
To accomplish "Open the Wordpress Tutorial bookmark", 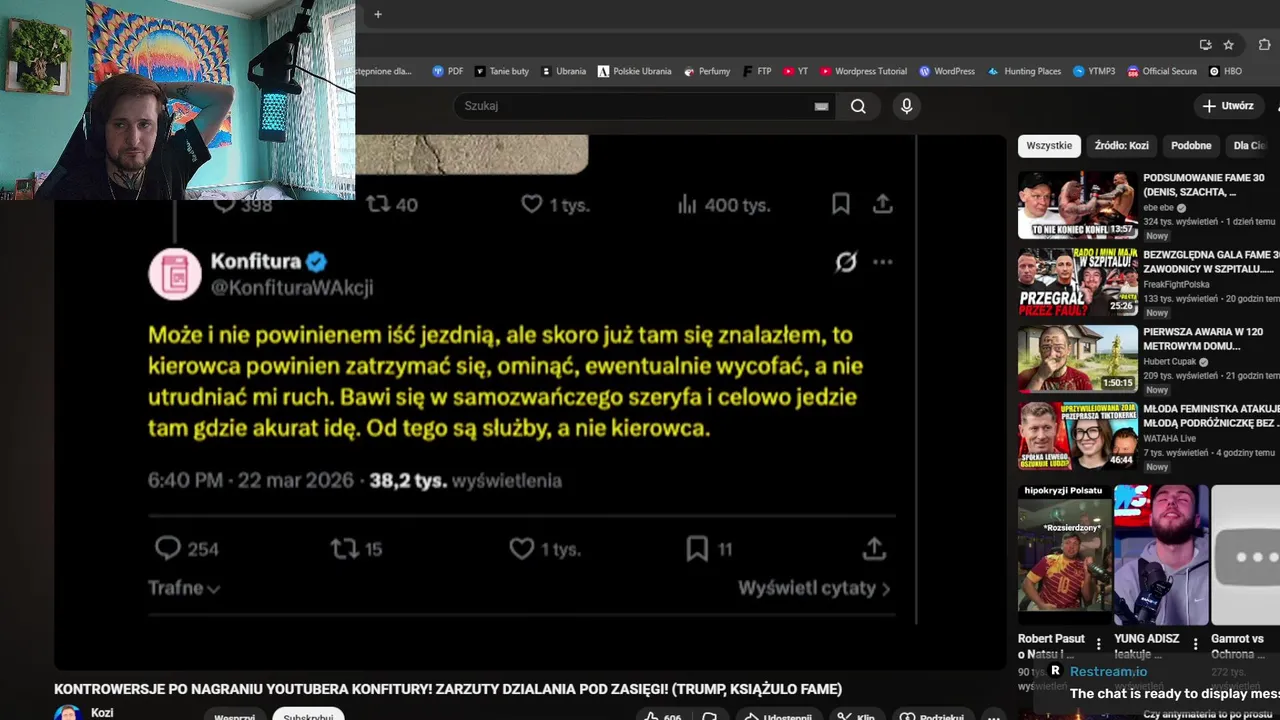I will (x=864, y=71).
